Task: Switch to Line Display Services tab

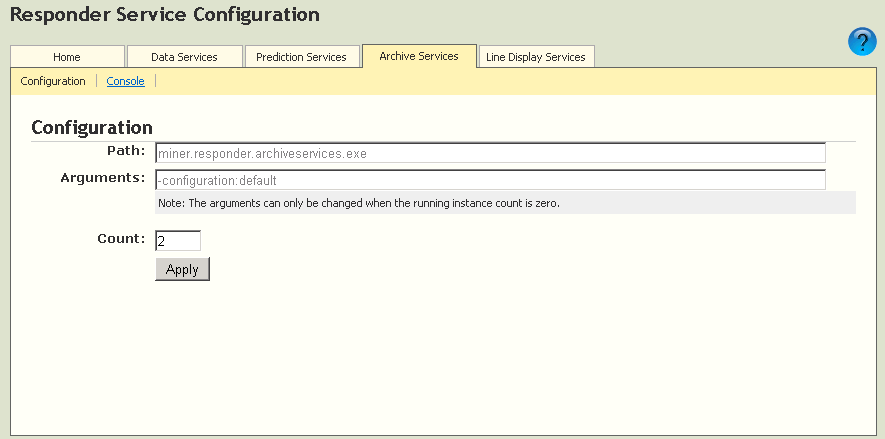Action: coord(536,57)
